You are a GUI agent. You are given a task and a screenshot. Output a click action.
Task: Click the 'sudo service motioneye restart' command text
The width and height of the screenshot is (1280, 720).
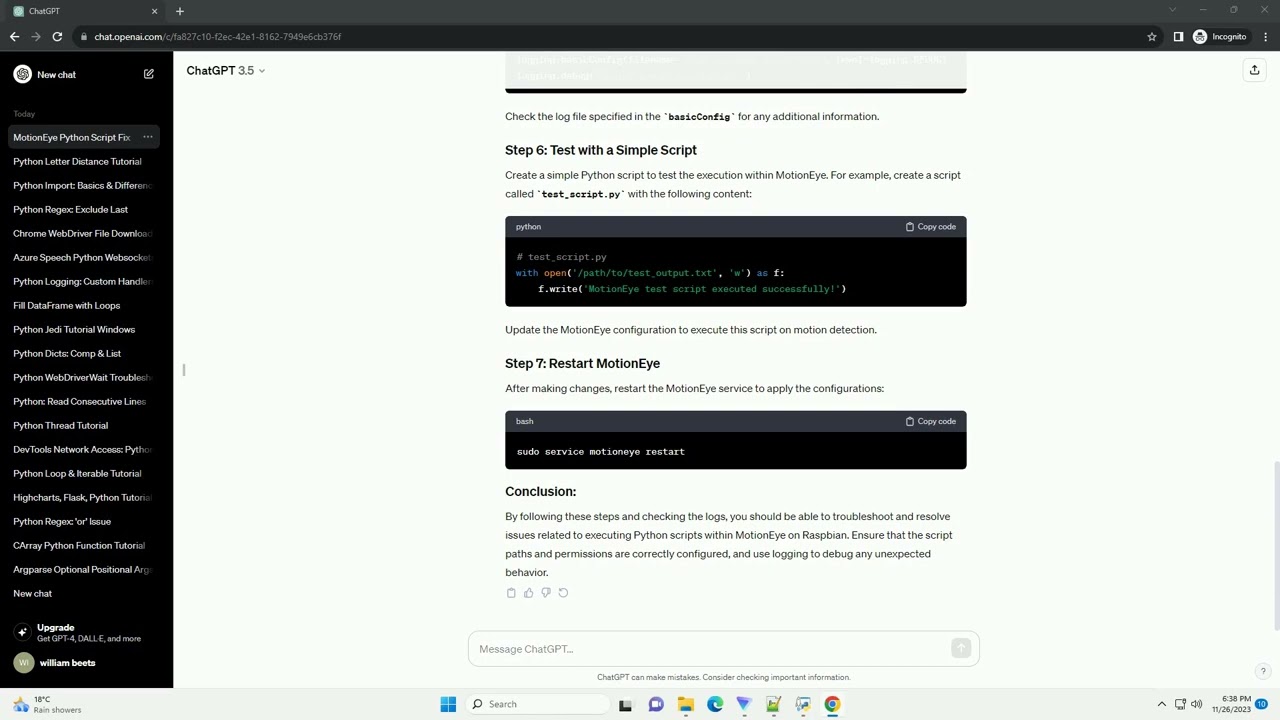600,452
